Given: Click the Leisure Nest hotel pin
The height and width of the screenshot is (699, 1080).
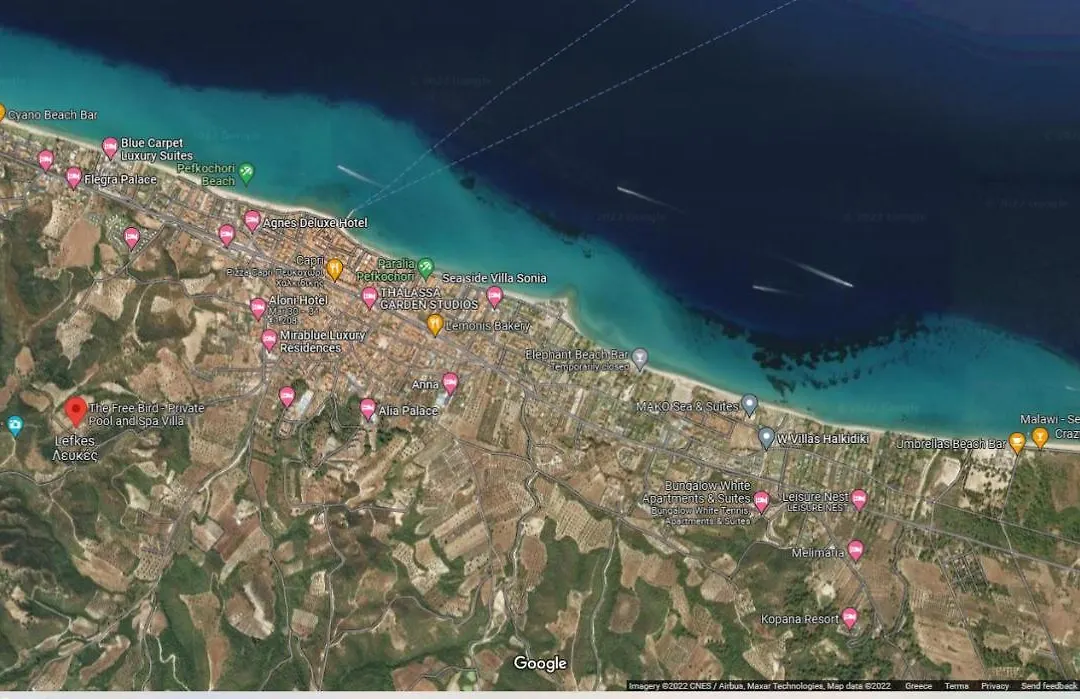Looking at the screenshot, I should (859, 499).
